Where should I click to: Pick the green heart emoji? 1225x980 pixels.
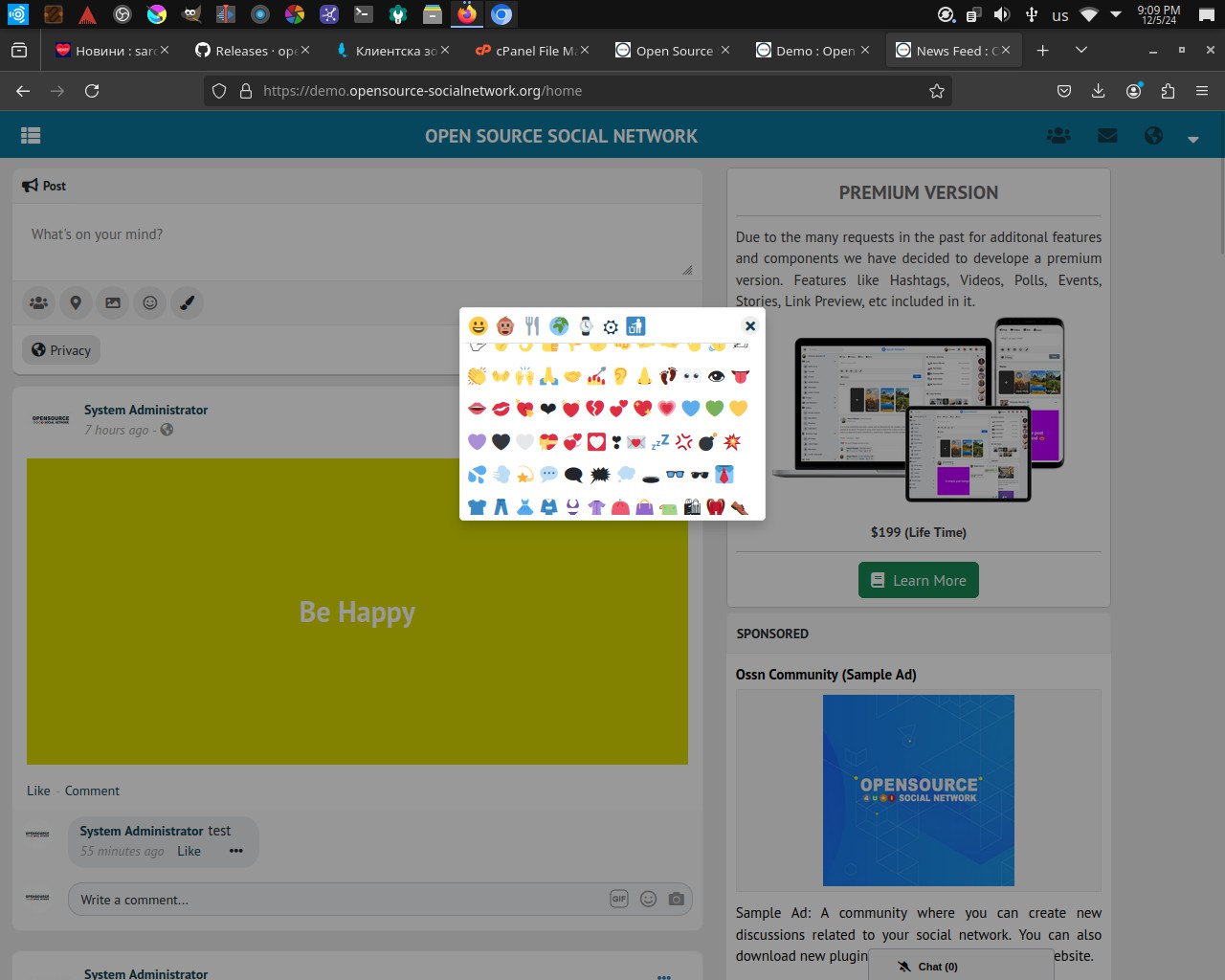point(714,409)
